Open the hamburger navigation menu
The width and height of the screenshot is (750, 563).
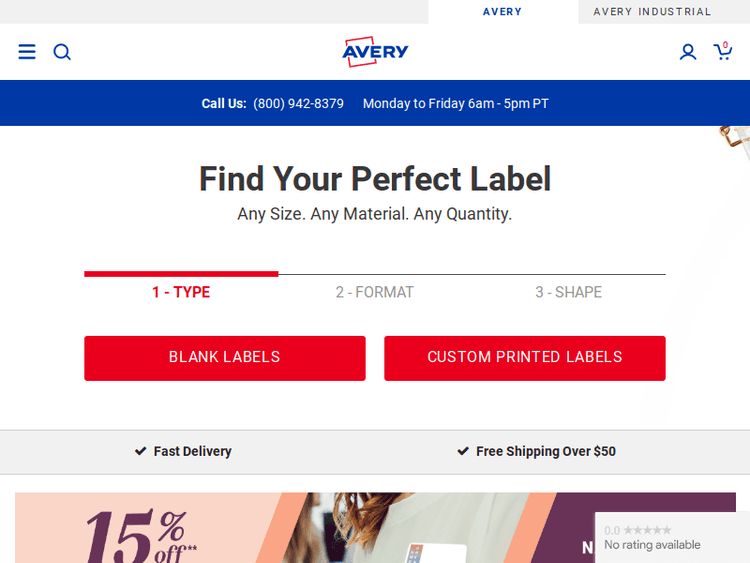click(x=27, y=52)
